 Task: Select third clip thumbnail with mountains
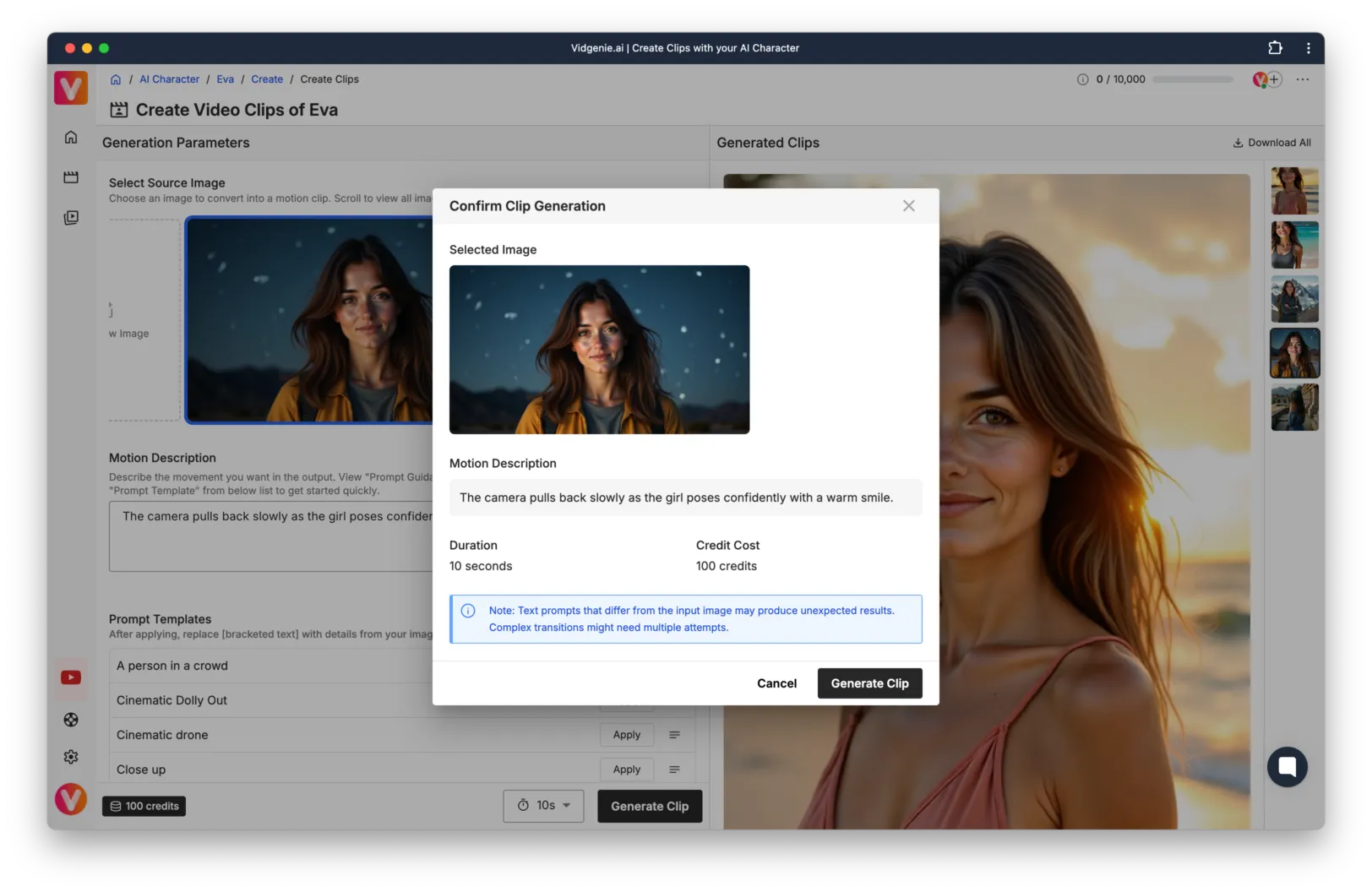tap(1294, 299)
